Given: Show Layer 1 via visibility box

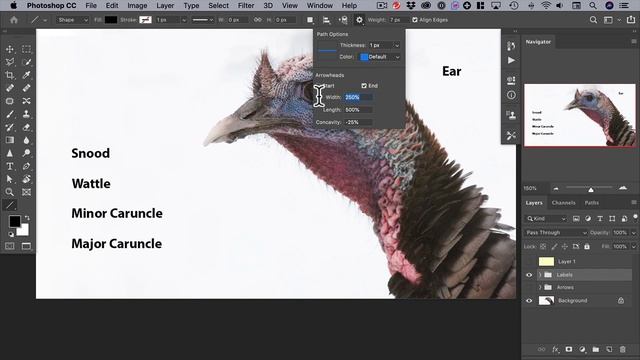Looking at the screenshot, I should click(529, 261).
